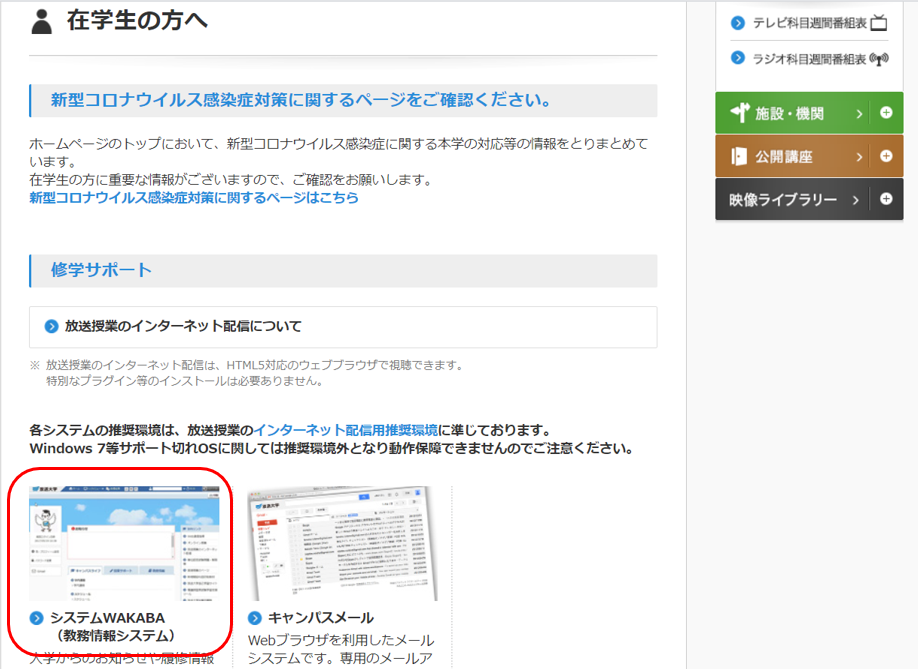Viewport: 918px width, 669px height.
Task: Open the 公開講座 brown menu button
Action: click(809, 156)
